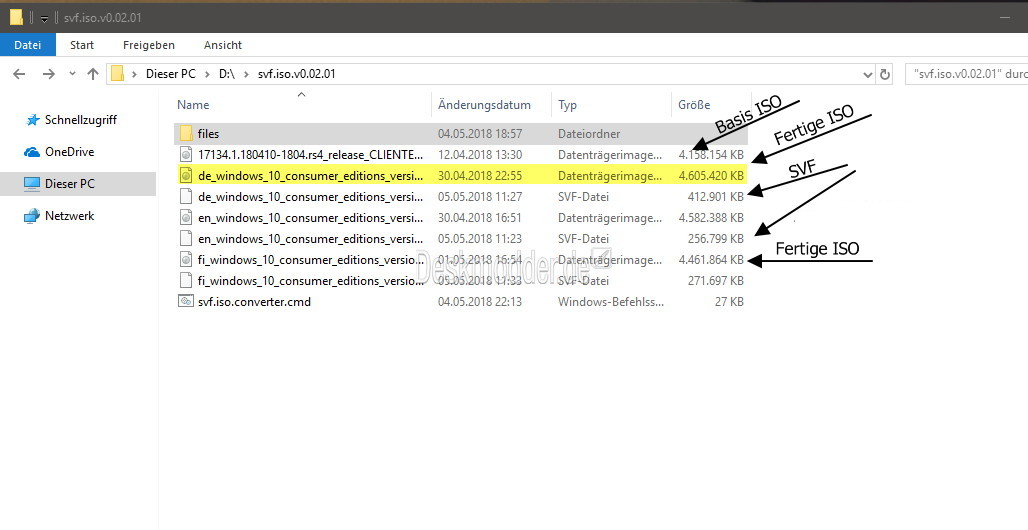Click the disc icon of 17134.1 ISO

pyautogui.click(x=186, y=155)
